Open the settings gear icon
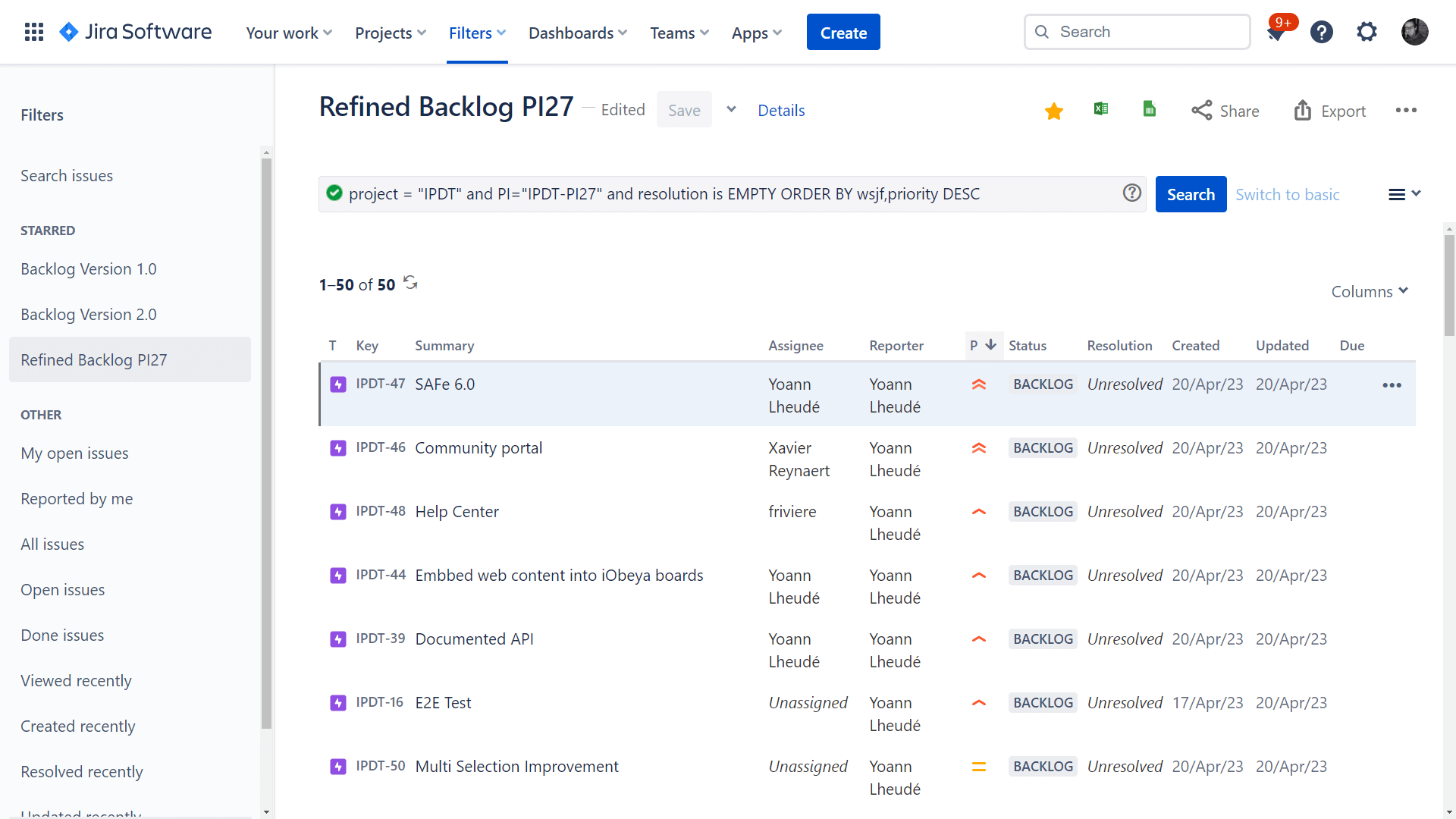The image size is (1456, 819). [1367, 32]
